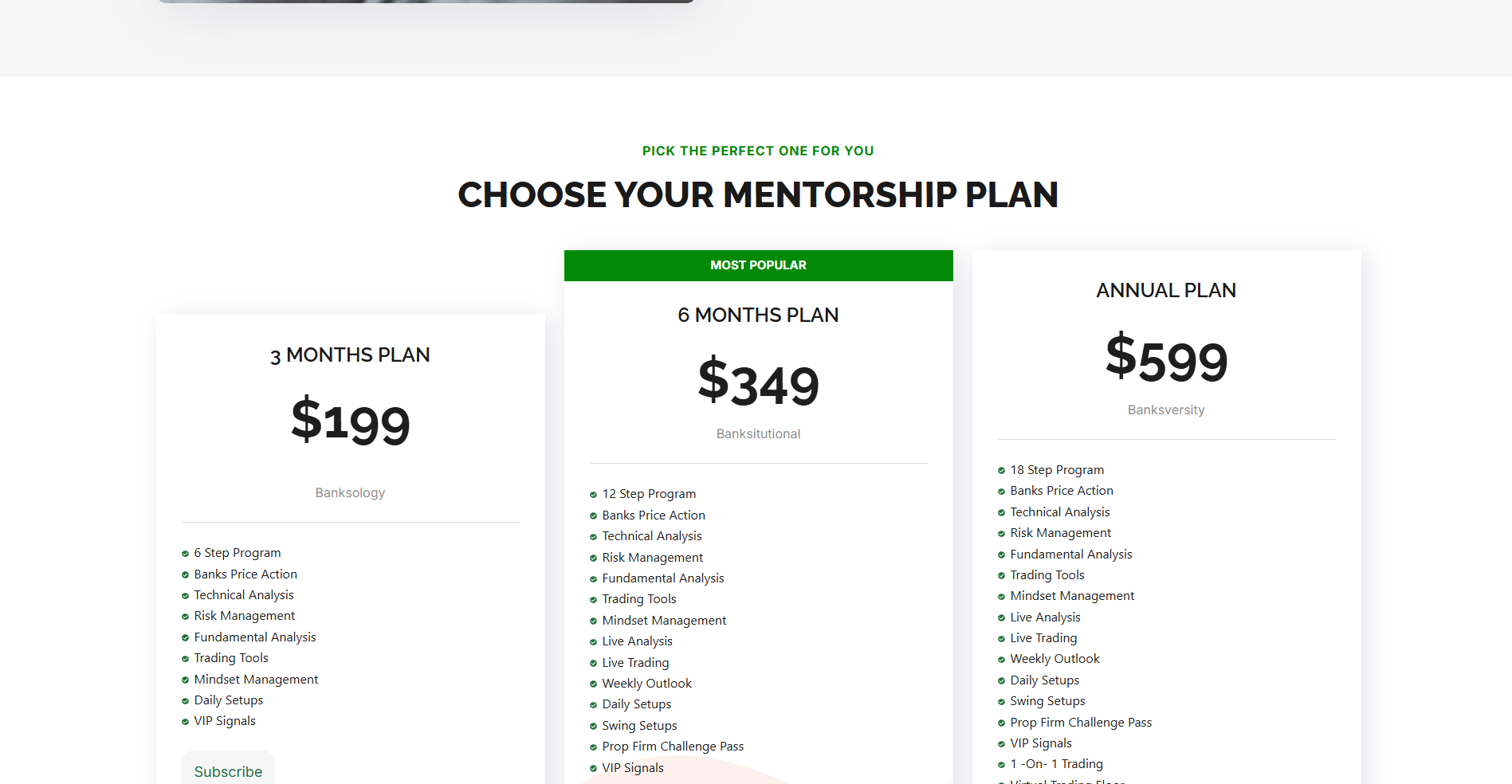The image size is (1512, 784).
Task: Click the check icon next to "1 -On- 1 Trading"
Action: point(1001,765)
